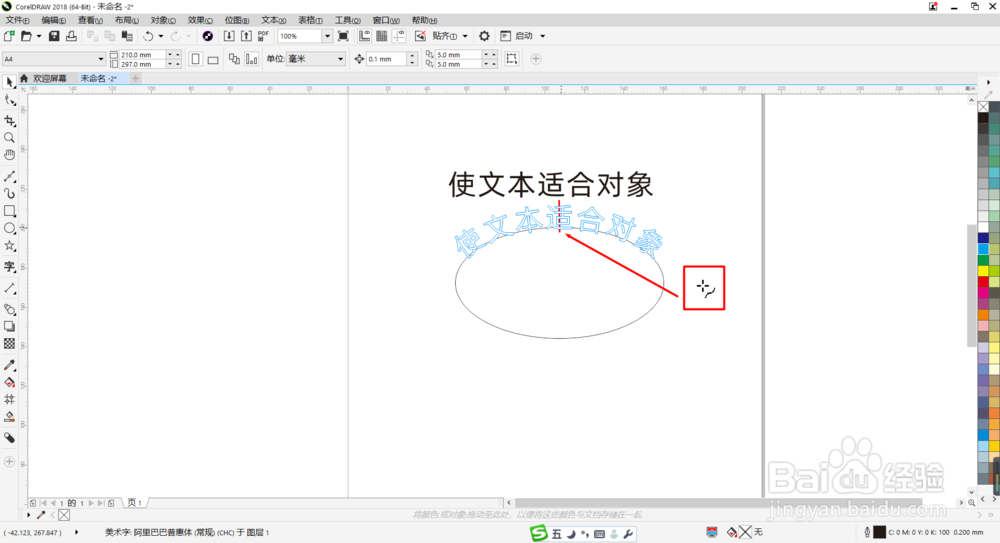Click the Paste icon in the toolbar
The height and width of the screenshot is (543, 1000).
coord(127,36)
